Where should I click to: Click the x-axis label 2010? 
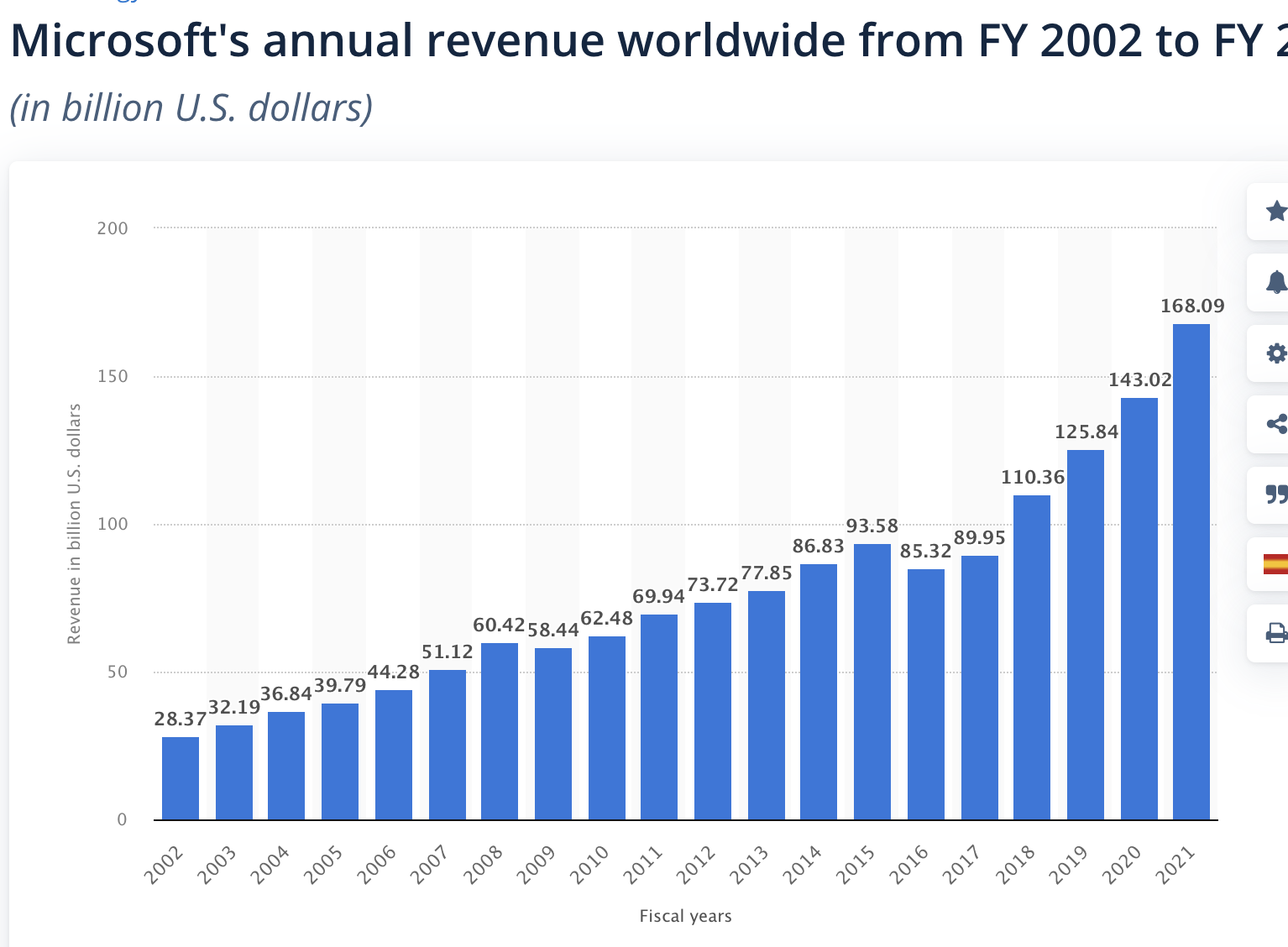click(x=589, y=865)
